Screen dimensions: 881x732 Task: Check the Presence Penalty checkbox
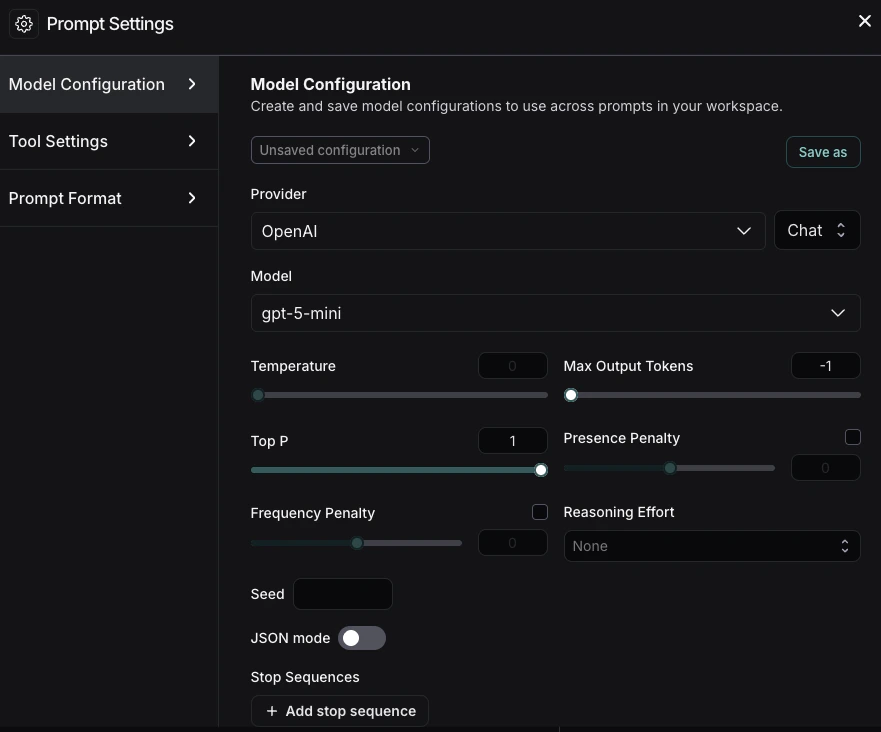pos(853,437)
